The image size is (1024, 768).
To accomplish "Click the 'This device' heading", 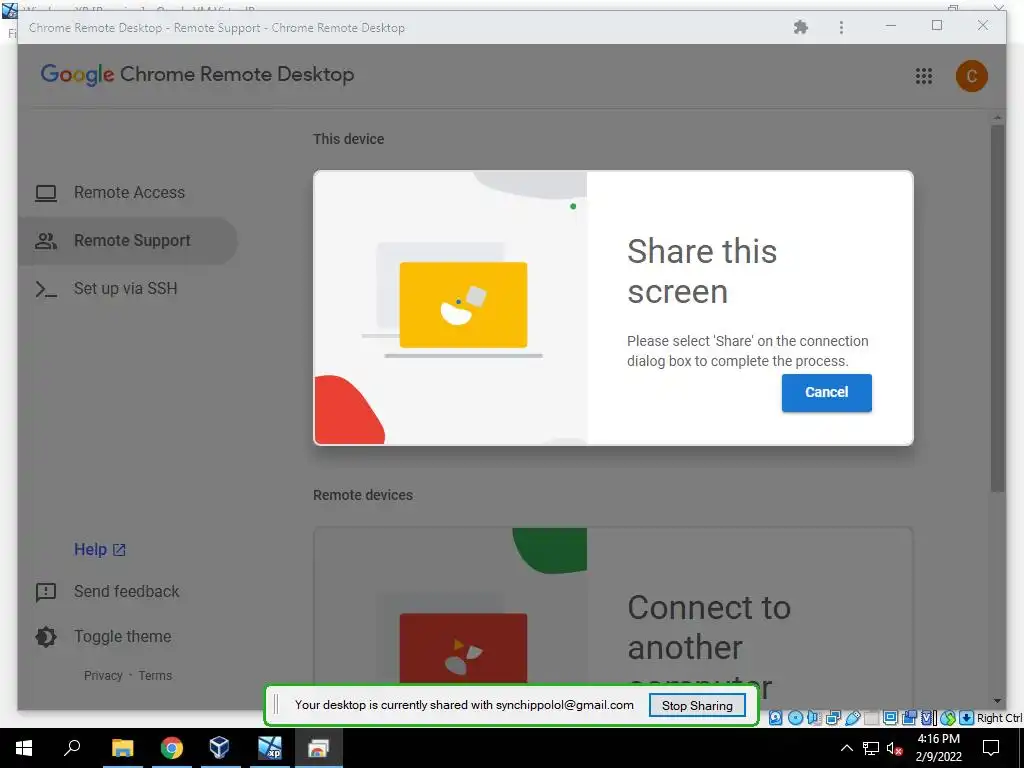I will point(348,139).
